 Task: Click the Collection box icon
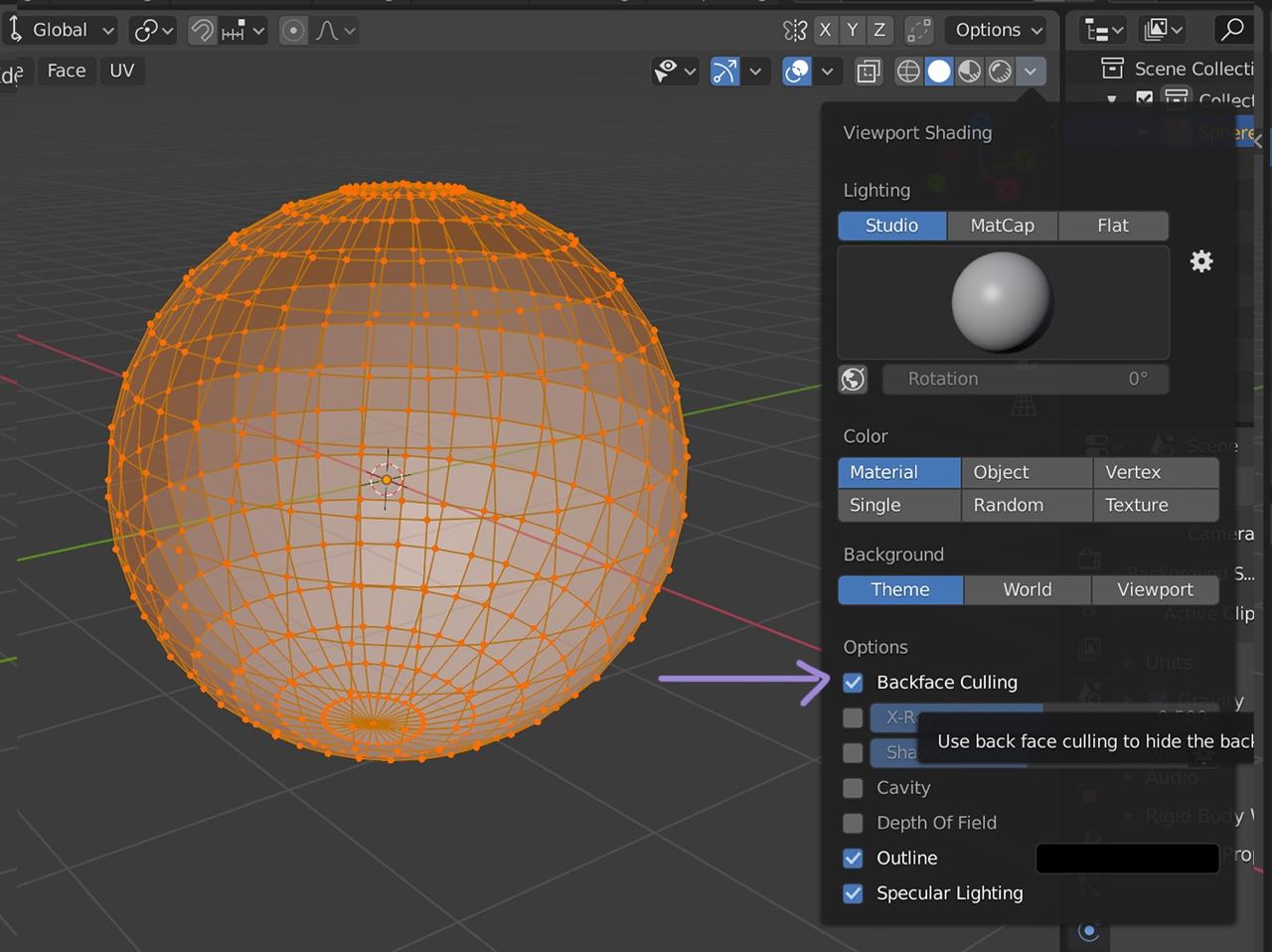click(x=1177, y=99)
